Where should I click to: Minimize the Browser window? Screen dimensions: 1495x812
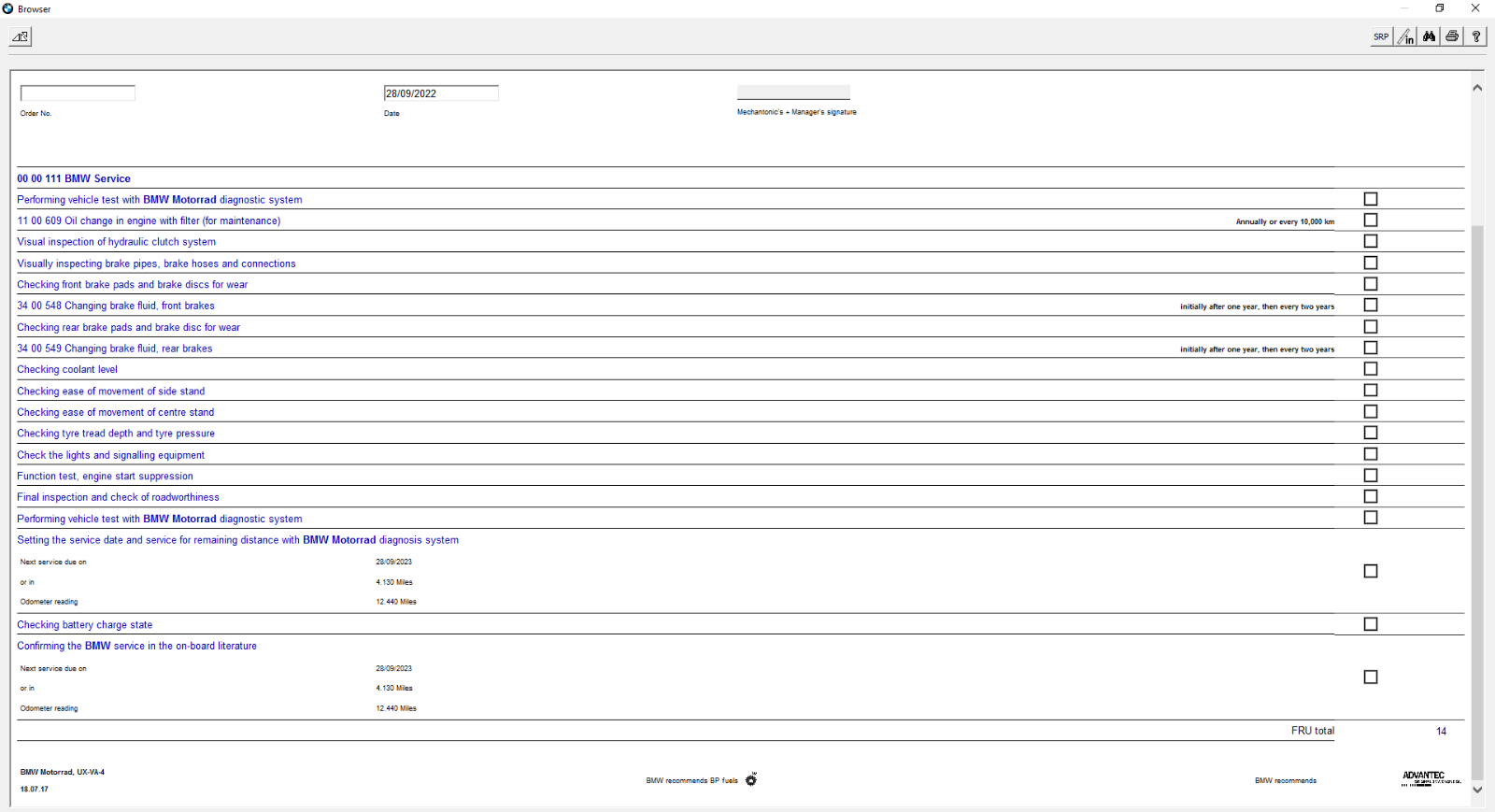click(x=1404, y=8)
